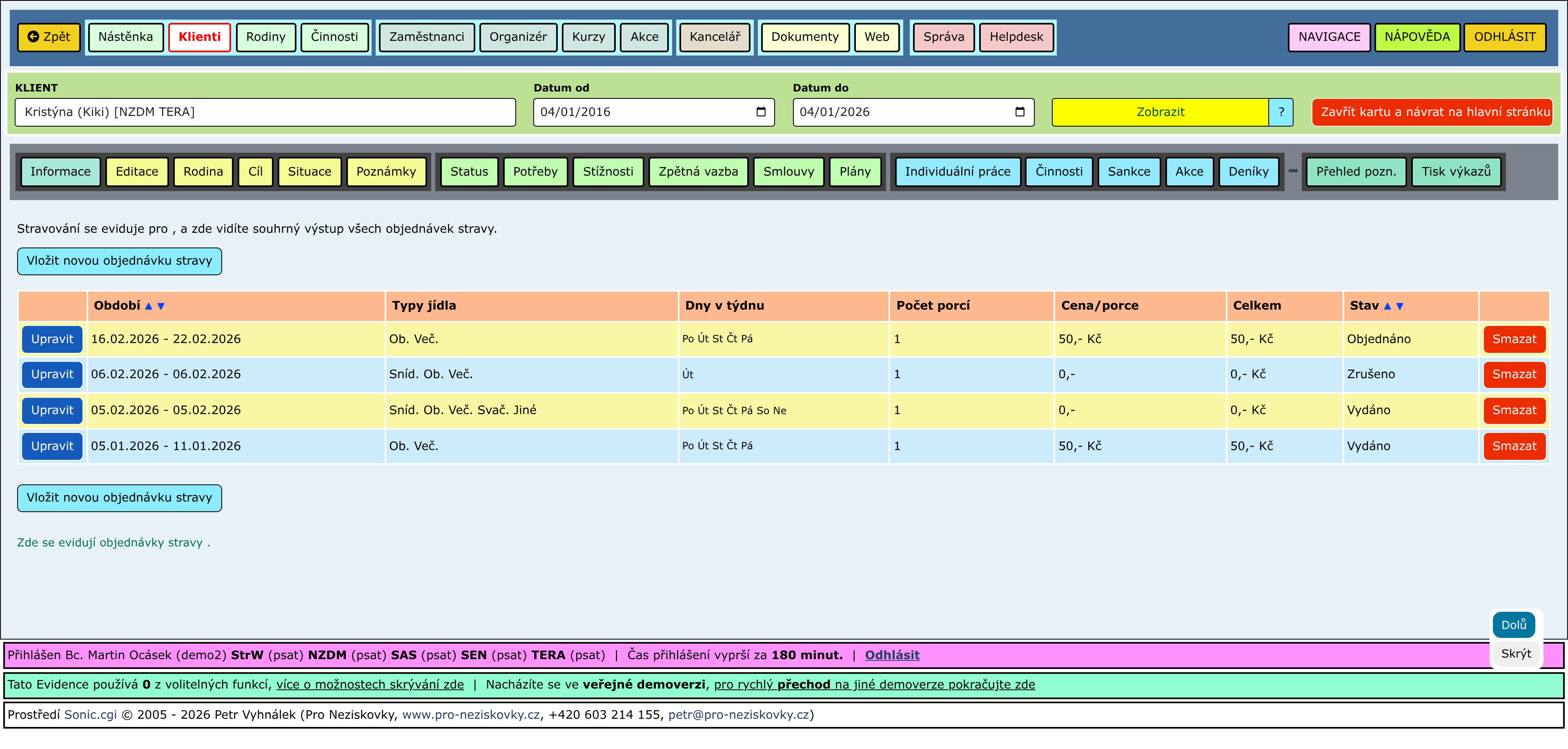1568x749 pixels.
Task: Edit the 06.02.2026 order row
Action: click(52, 374)
